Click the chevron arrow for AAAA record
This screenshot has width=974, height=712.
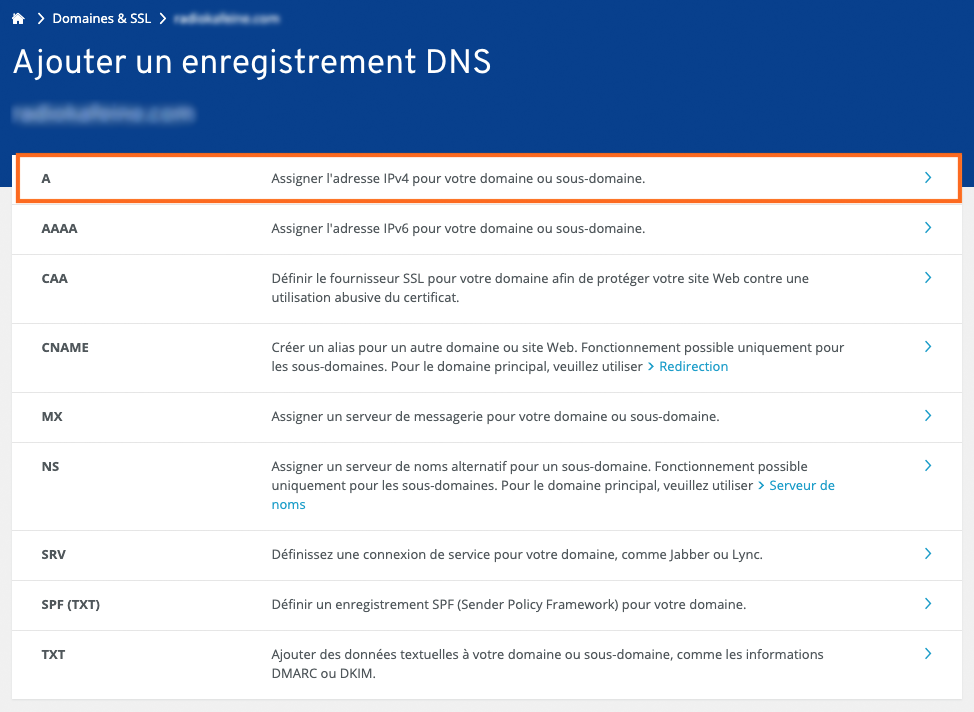[928, 228]
